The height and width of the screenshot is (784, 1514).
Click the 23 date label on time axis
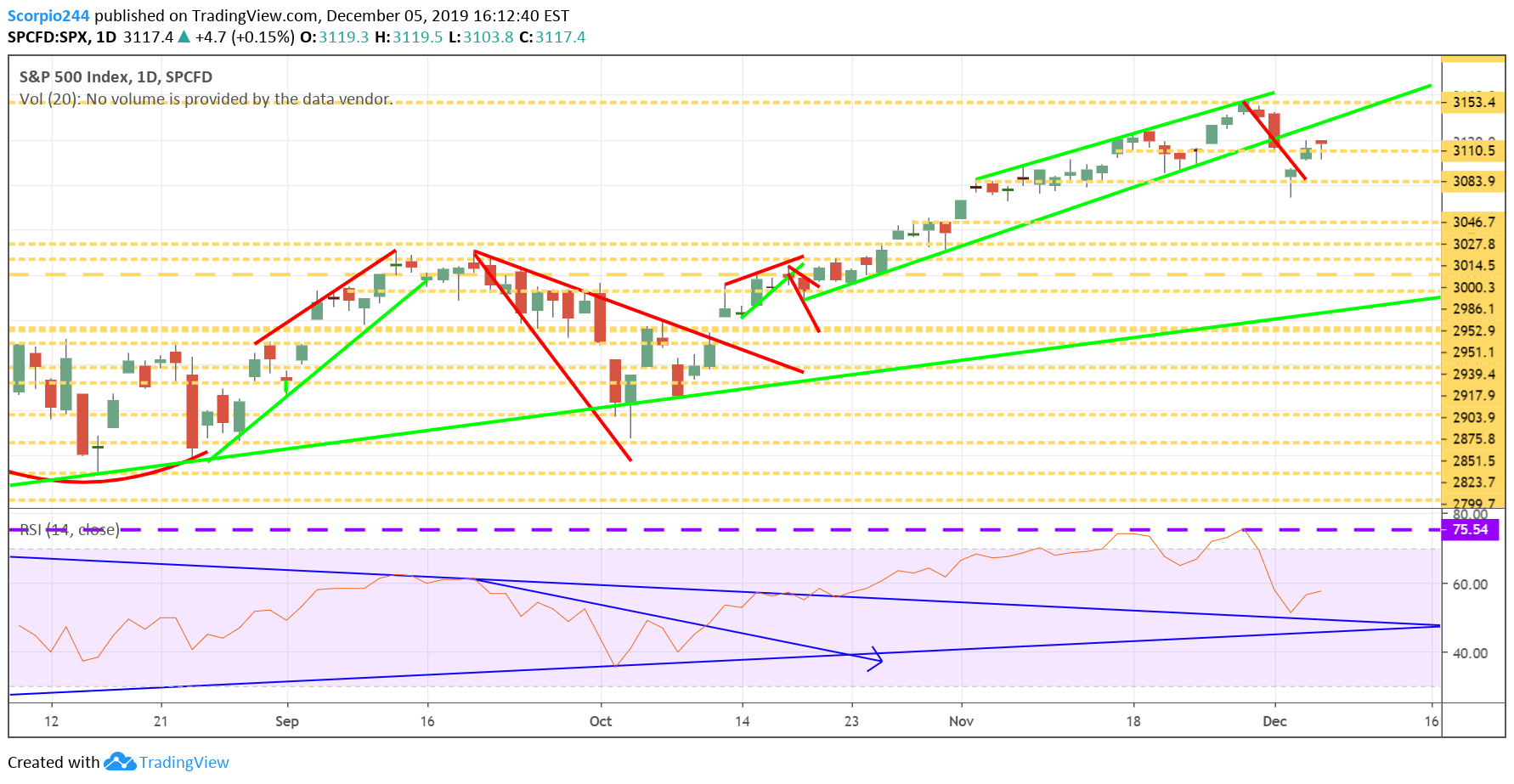tap(851, 721)
